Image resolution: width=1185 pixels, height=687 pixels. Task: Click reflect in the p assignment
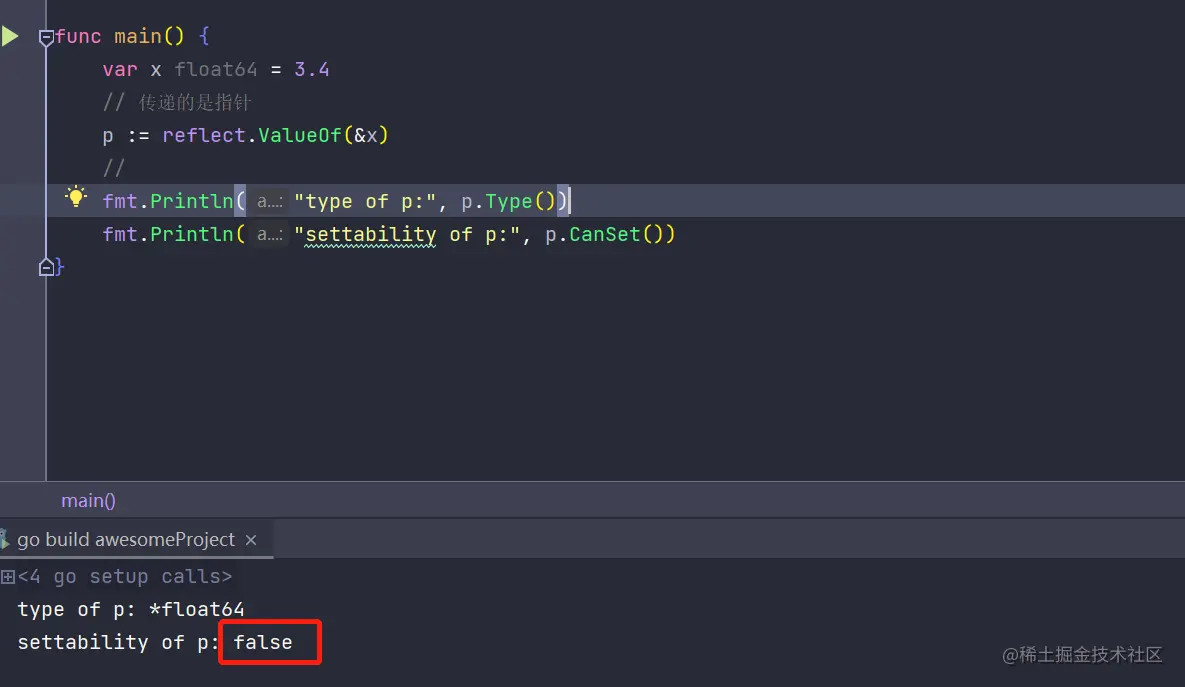pos(204,135)
